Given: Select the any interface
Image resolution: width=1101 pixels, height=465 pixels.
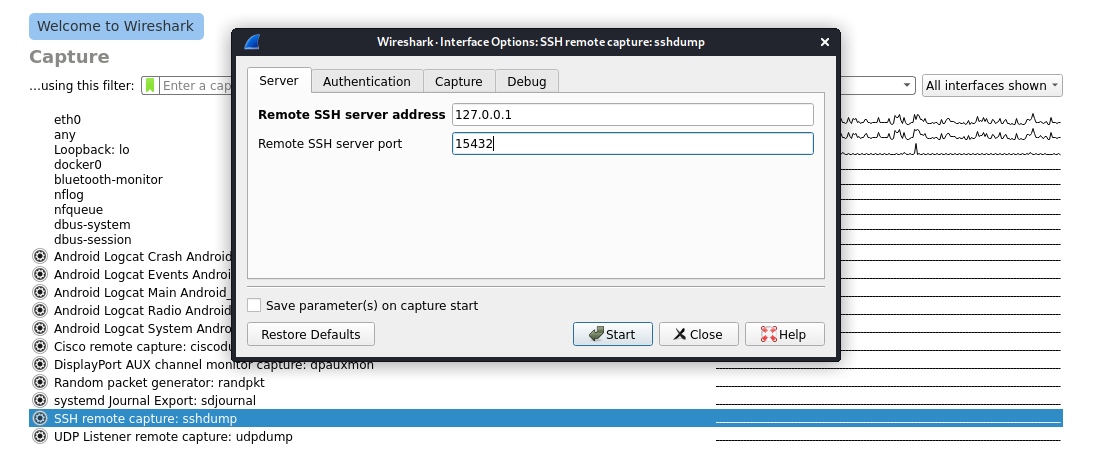Looking at the screenshot, I should click(65, 135).
